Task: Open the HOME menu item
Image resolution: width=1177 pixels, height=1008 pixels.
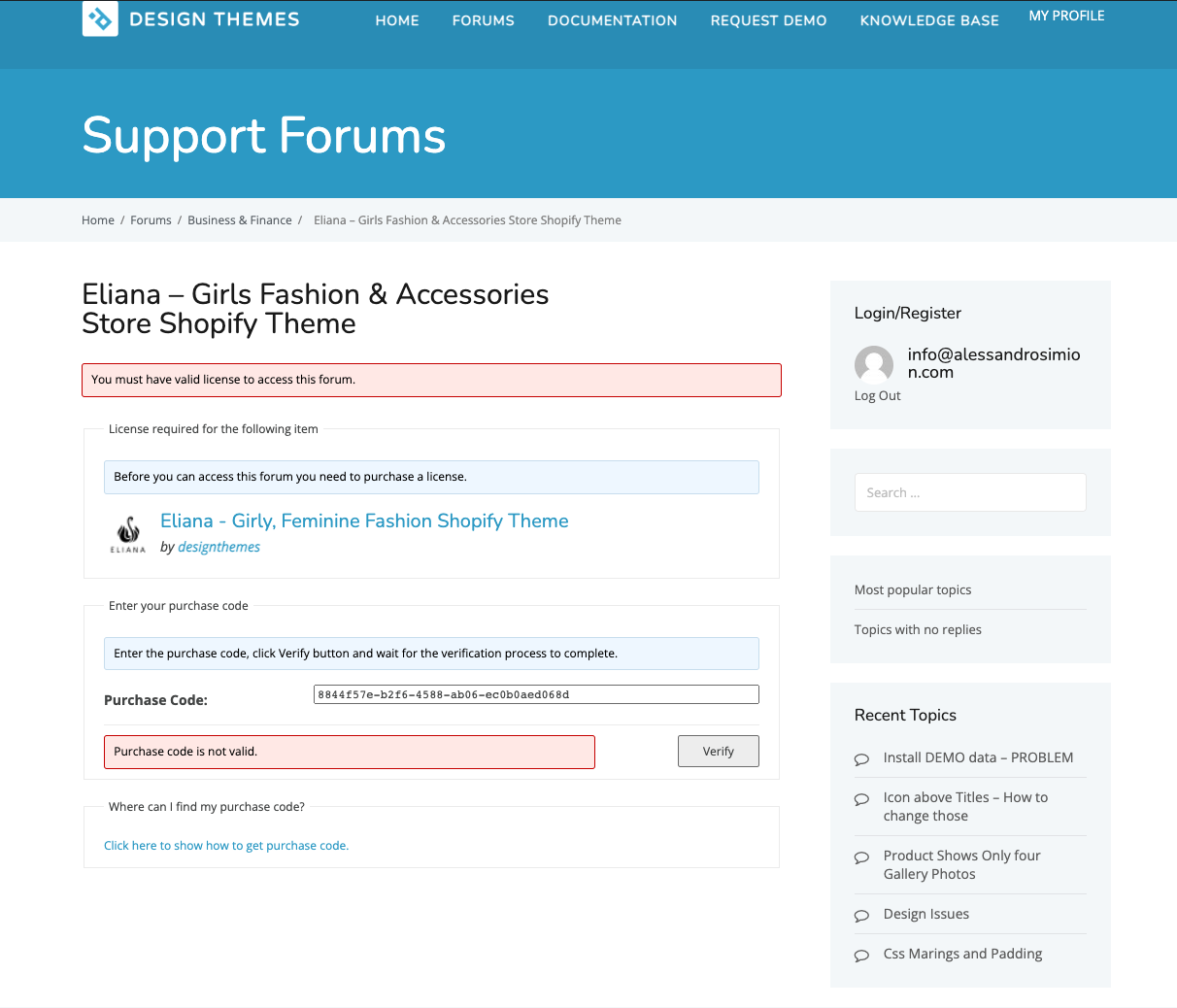Action: coord(397,20)
